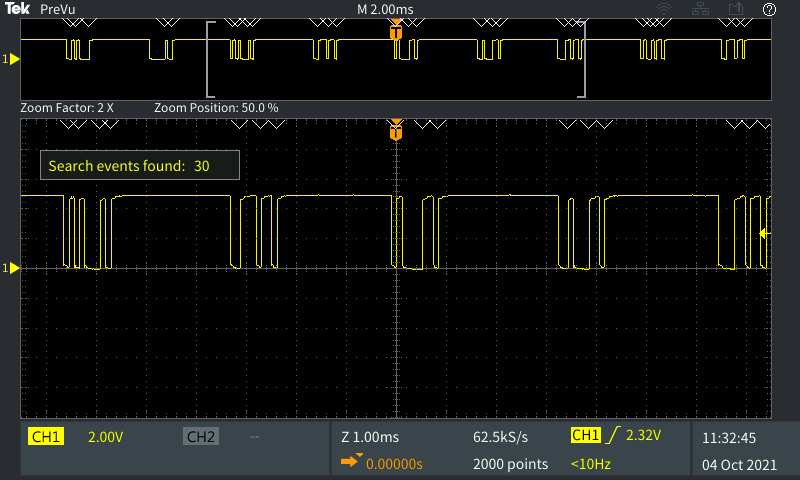Click the orange horizontal delay arrow icon
The image size is (800, 480).
[350, 462]
